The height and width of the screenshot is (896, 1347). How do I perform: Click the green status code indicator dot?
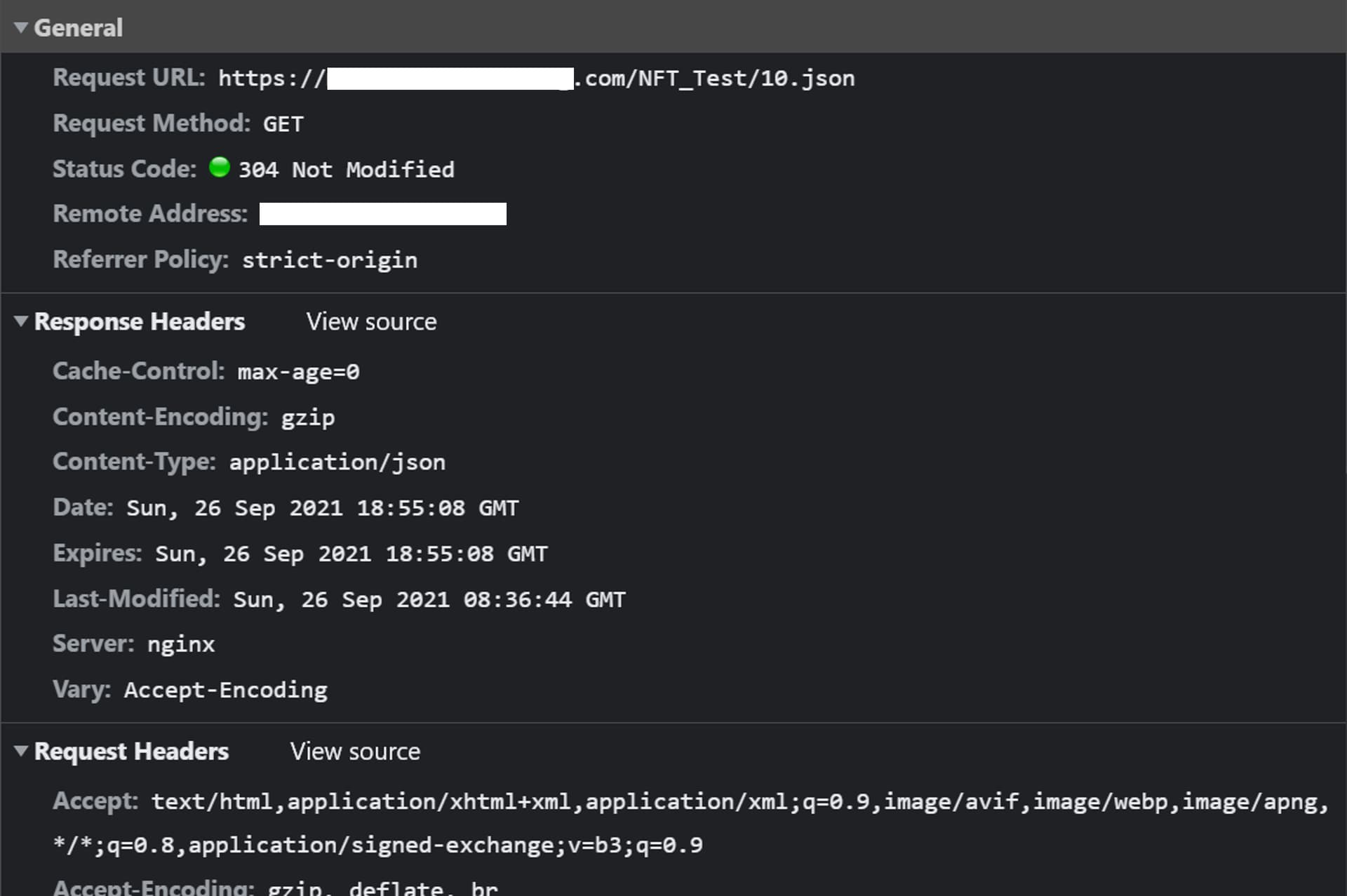(220, 168)
